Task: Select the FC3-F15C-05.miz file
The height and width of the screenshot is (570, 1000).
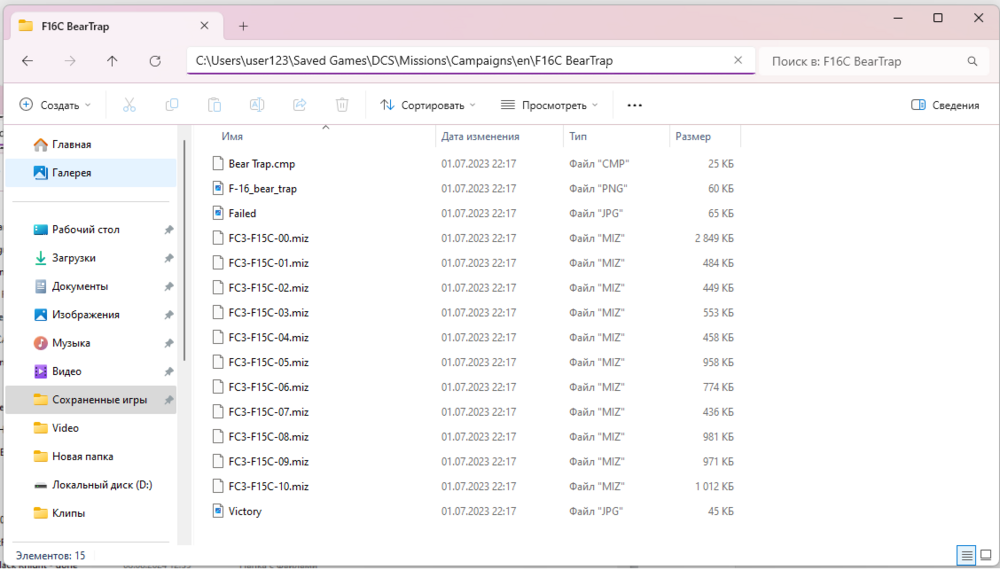Action: [x=268, y=362]
